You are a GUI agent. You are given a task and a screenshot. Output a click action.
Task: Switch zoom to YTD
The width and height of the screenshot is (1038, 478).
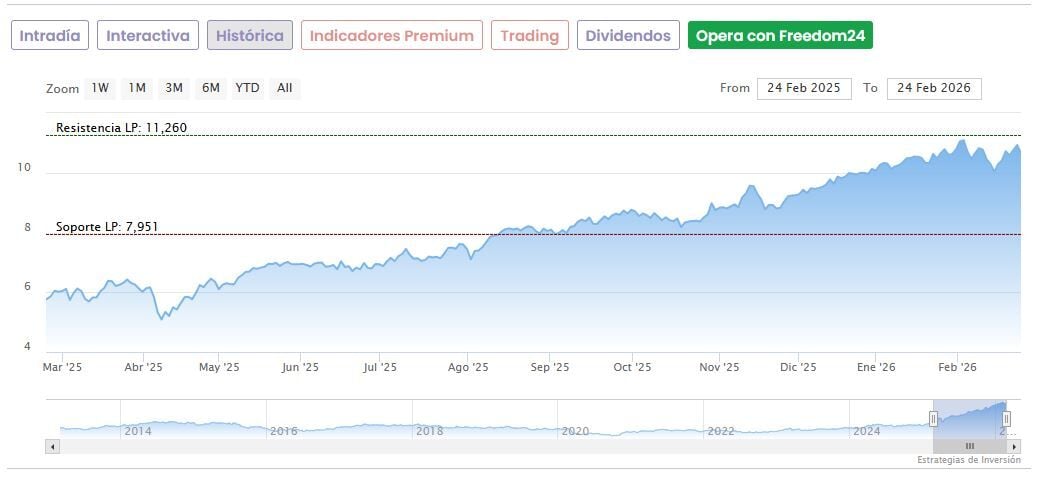tap(247, 88)
